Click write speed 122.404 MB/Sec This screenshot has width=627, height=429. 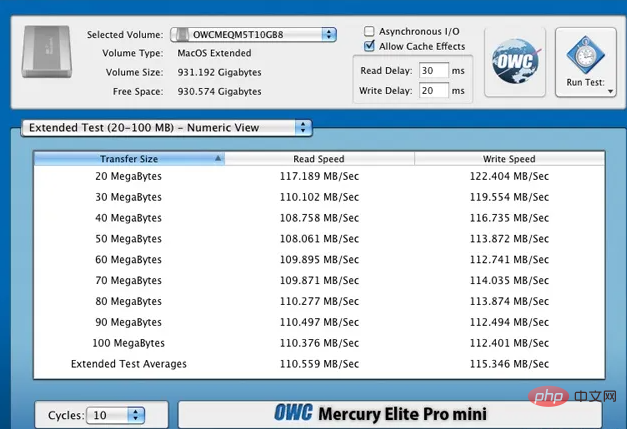point(509,176)
